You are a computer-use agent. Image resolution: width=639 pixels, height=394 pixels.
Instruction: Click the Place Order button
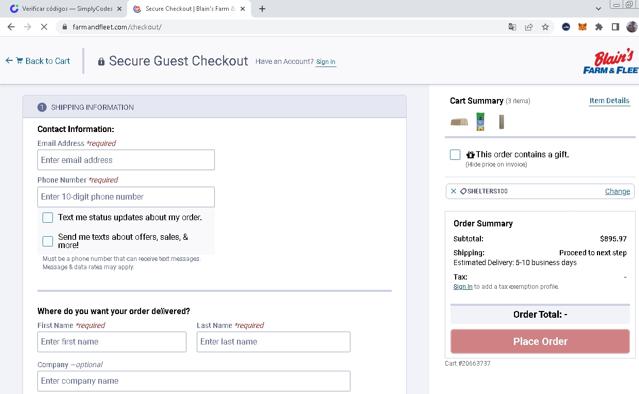pyautogui.click(x=540, y=341)
